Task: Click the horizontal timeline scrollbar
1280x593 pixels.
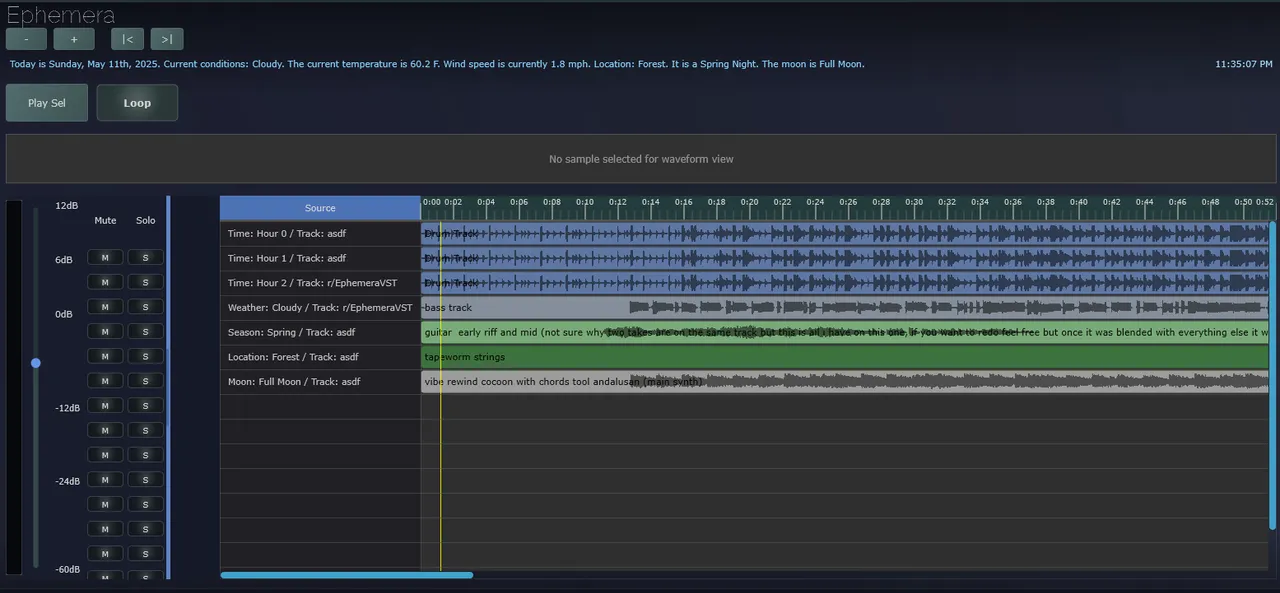Action: [345, 575]
